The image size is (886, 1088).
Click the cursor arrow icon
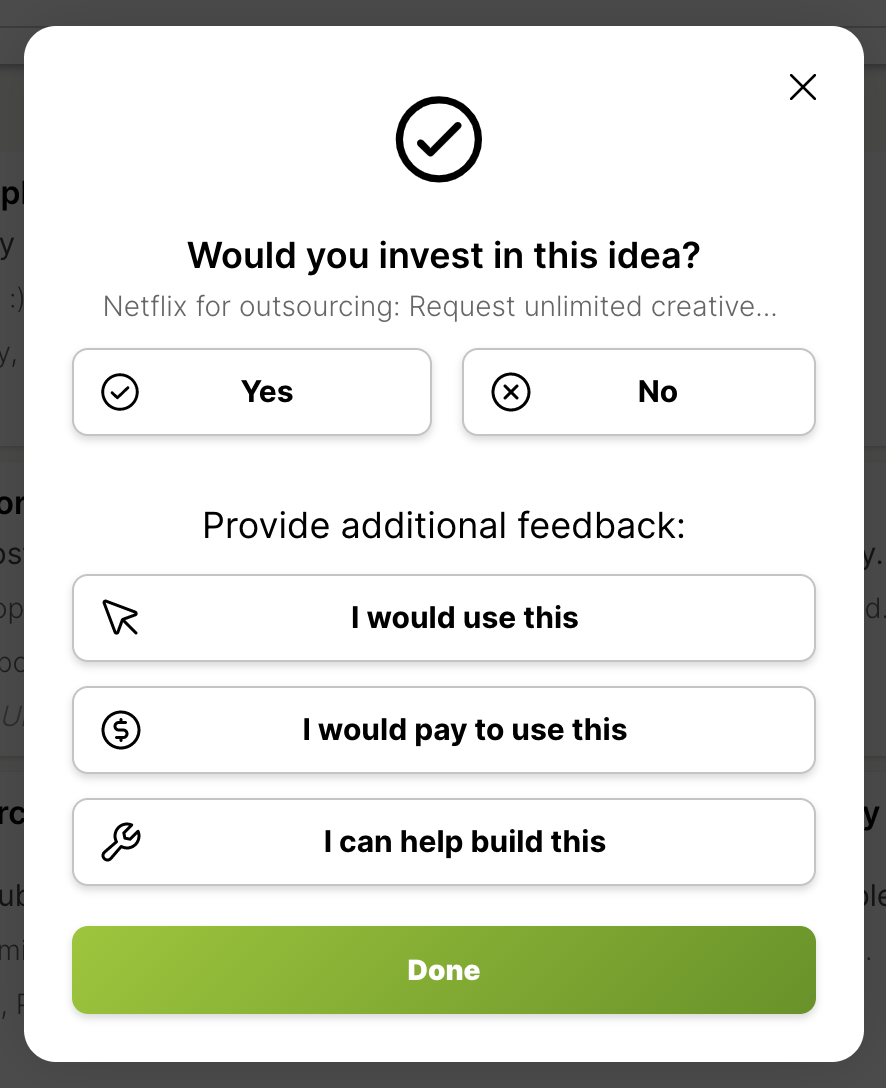point(120,618)
